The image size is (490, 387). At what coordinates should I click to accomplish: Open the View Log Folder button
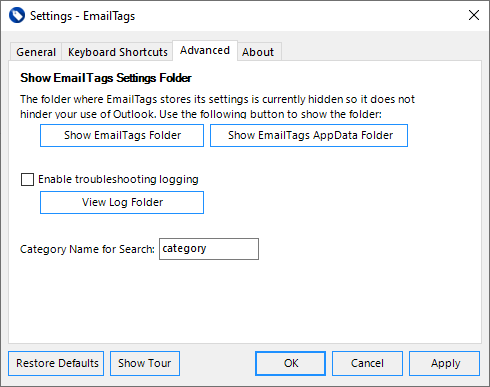tap(122, 202)
